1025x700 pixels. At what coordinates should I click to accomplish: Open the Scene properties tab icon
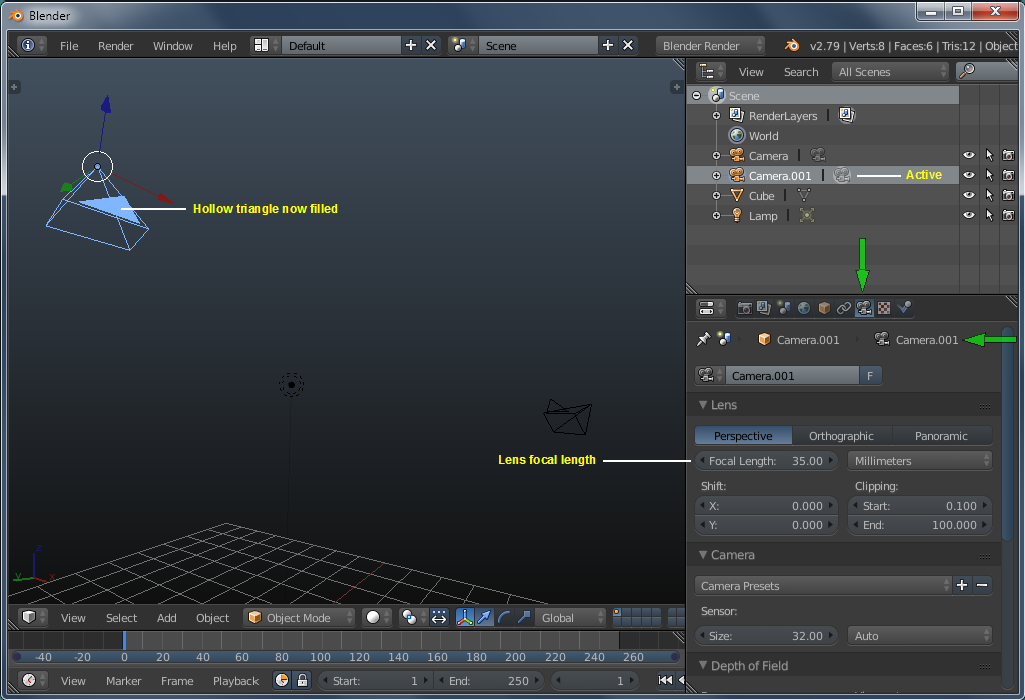[784, 308]
